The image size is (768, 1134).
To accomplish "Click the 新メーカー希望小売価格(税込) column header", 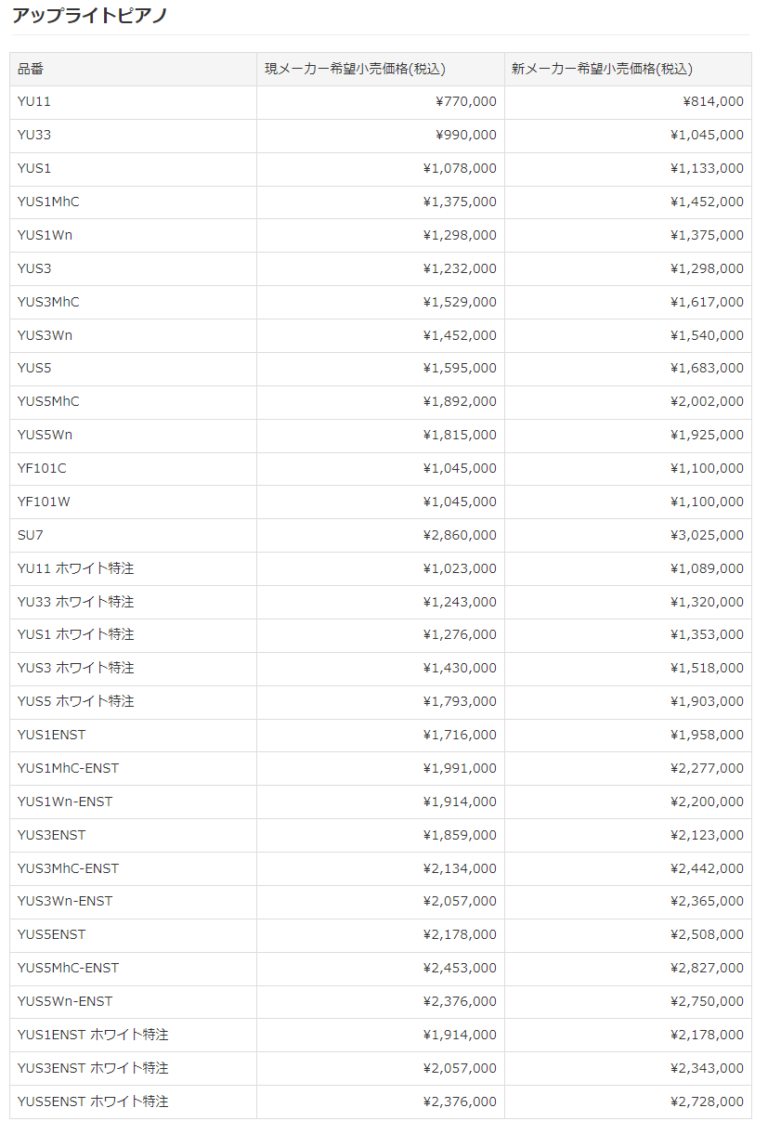I will click(602, 69).
